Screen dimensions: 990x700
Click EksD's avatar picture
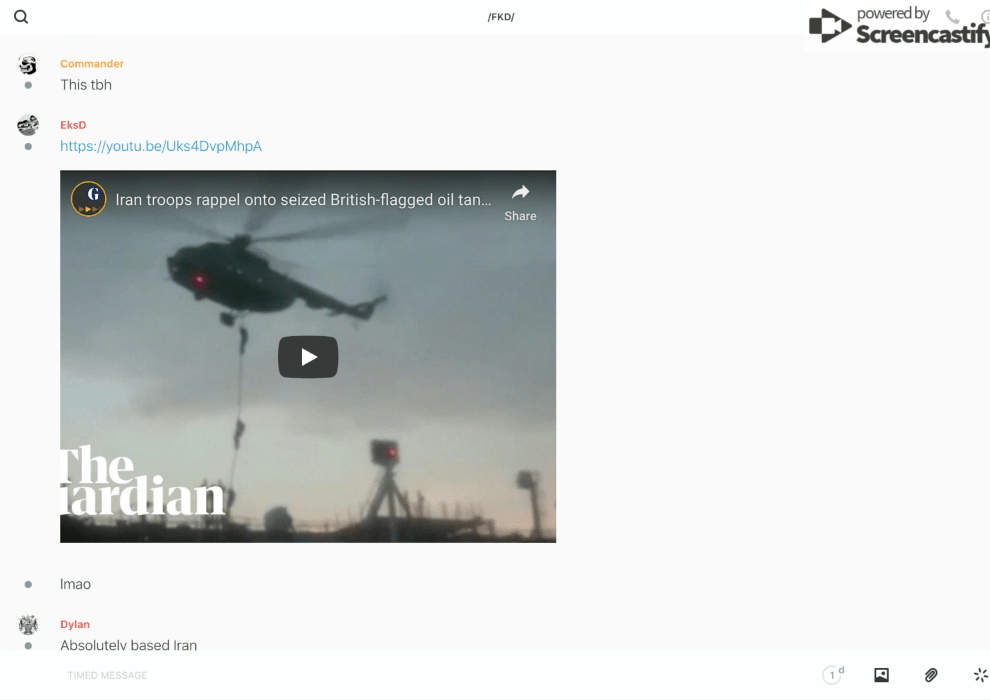pos(28,125)
